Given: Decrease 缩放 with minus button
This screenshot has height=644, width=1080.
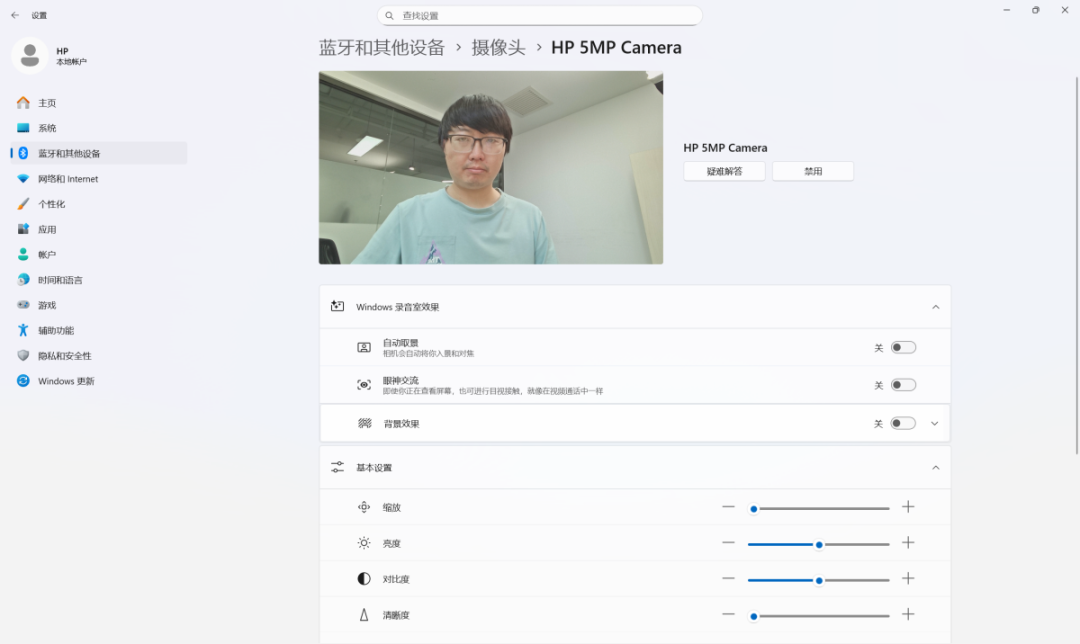Looking at the screenshot, I should point(728,507).
